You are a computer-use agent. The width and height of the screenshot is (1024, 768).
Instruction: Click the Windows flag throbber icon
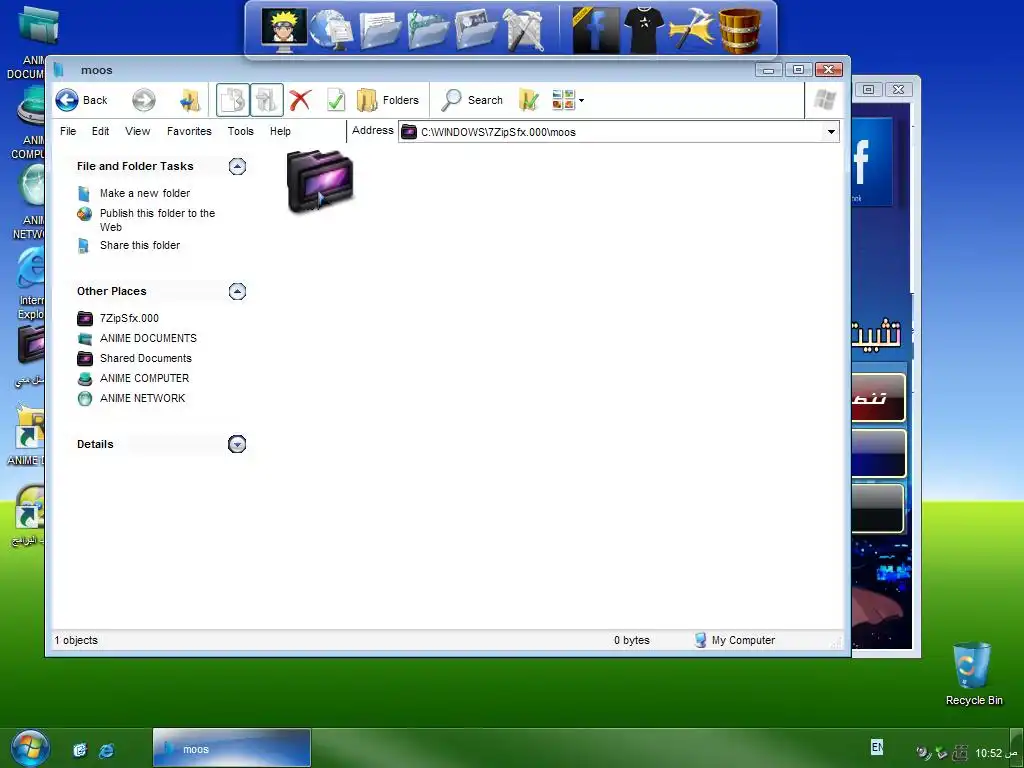tap(825, 100)
